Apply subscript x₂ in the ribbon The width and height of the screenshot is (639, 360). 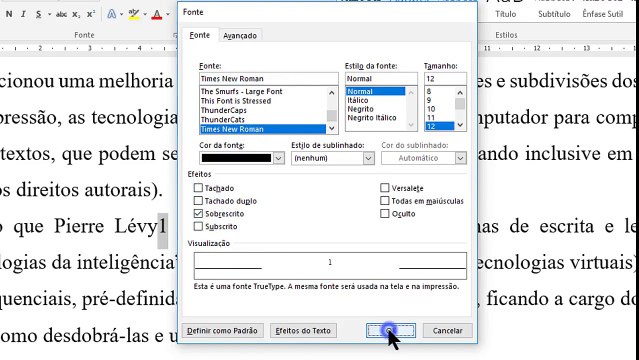[x=76, y=14]
